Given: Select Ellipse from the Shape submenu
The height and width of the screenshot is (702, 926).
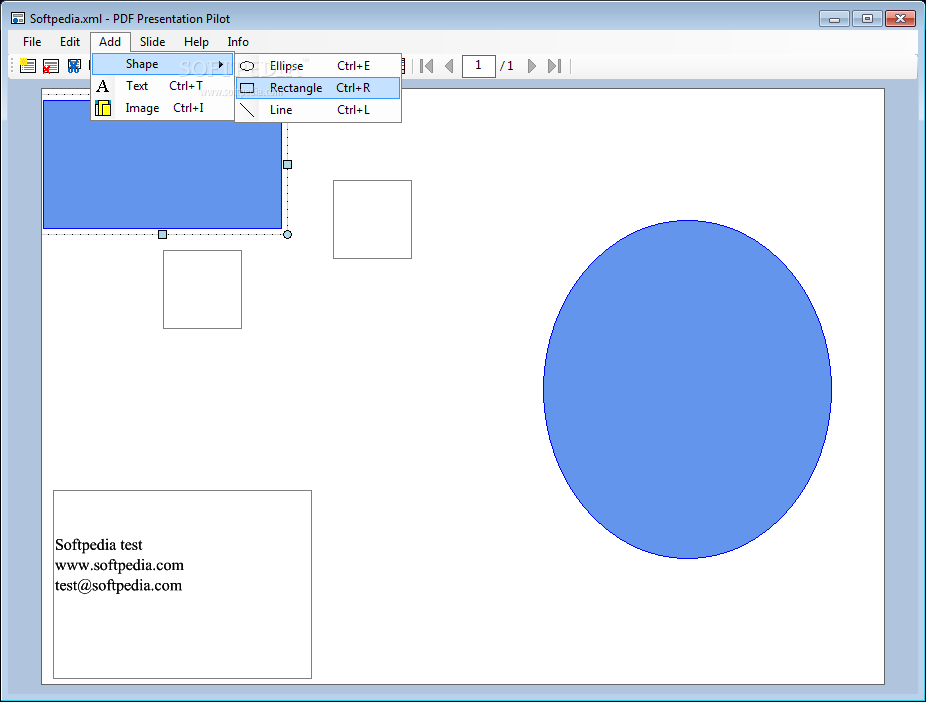Looking at the screenshot, I should coord(318,66).
